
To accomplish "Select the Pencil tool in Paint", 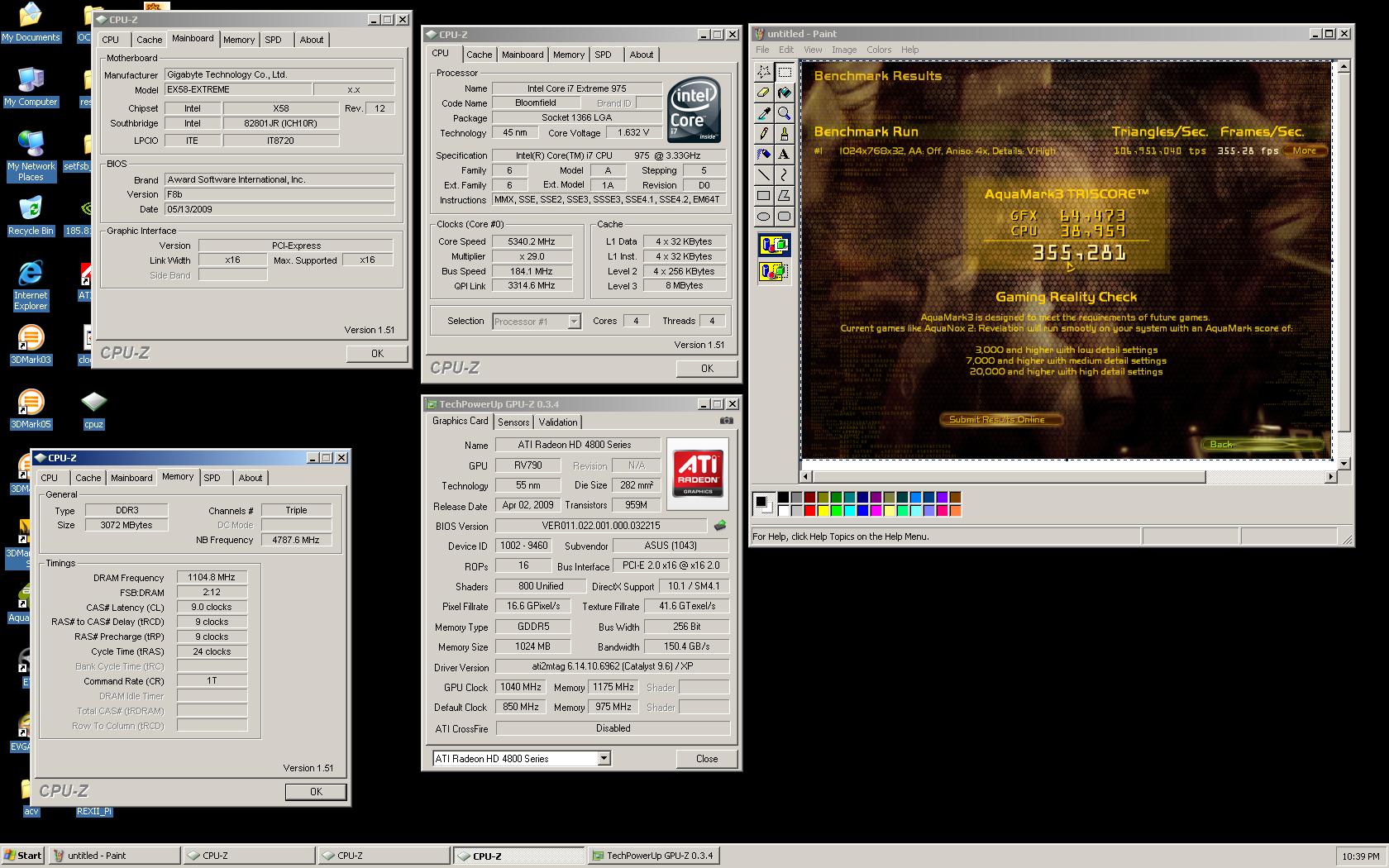I will [x=764, y=134].
